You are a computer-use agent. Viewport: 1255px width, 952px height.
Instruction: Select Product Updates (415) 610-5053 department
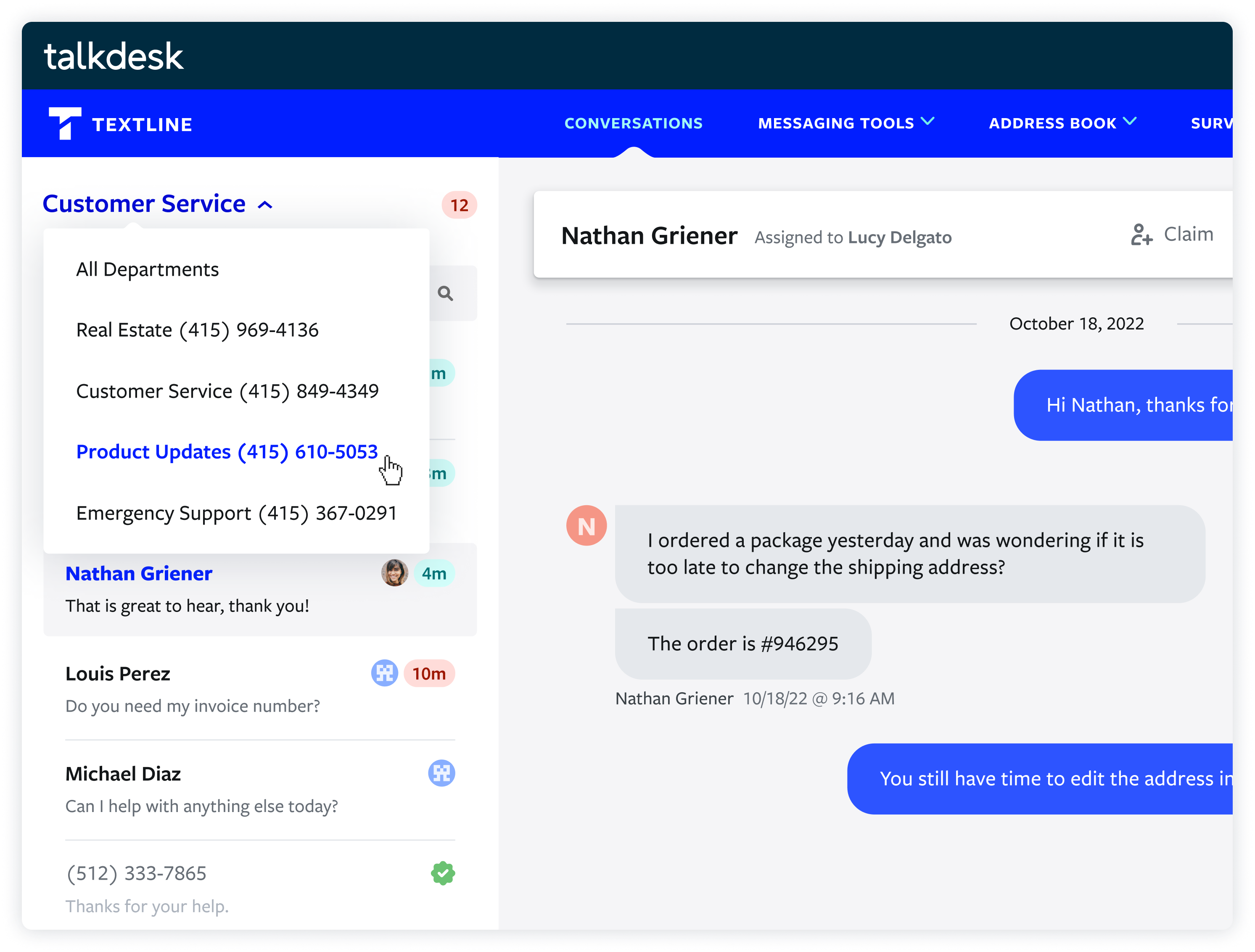coord(226,451)
